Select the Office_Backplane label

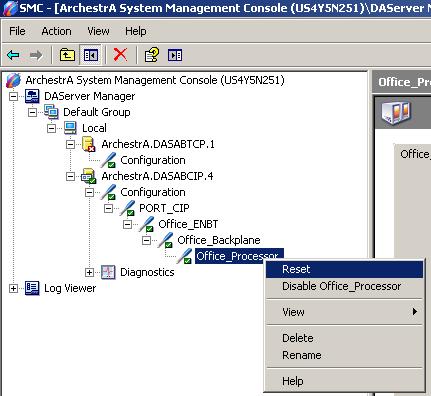click(x=219, y=240)
